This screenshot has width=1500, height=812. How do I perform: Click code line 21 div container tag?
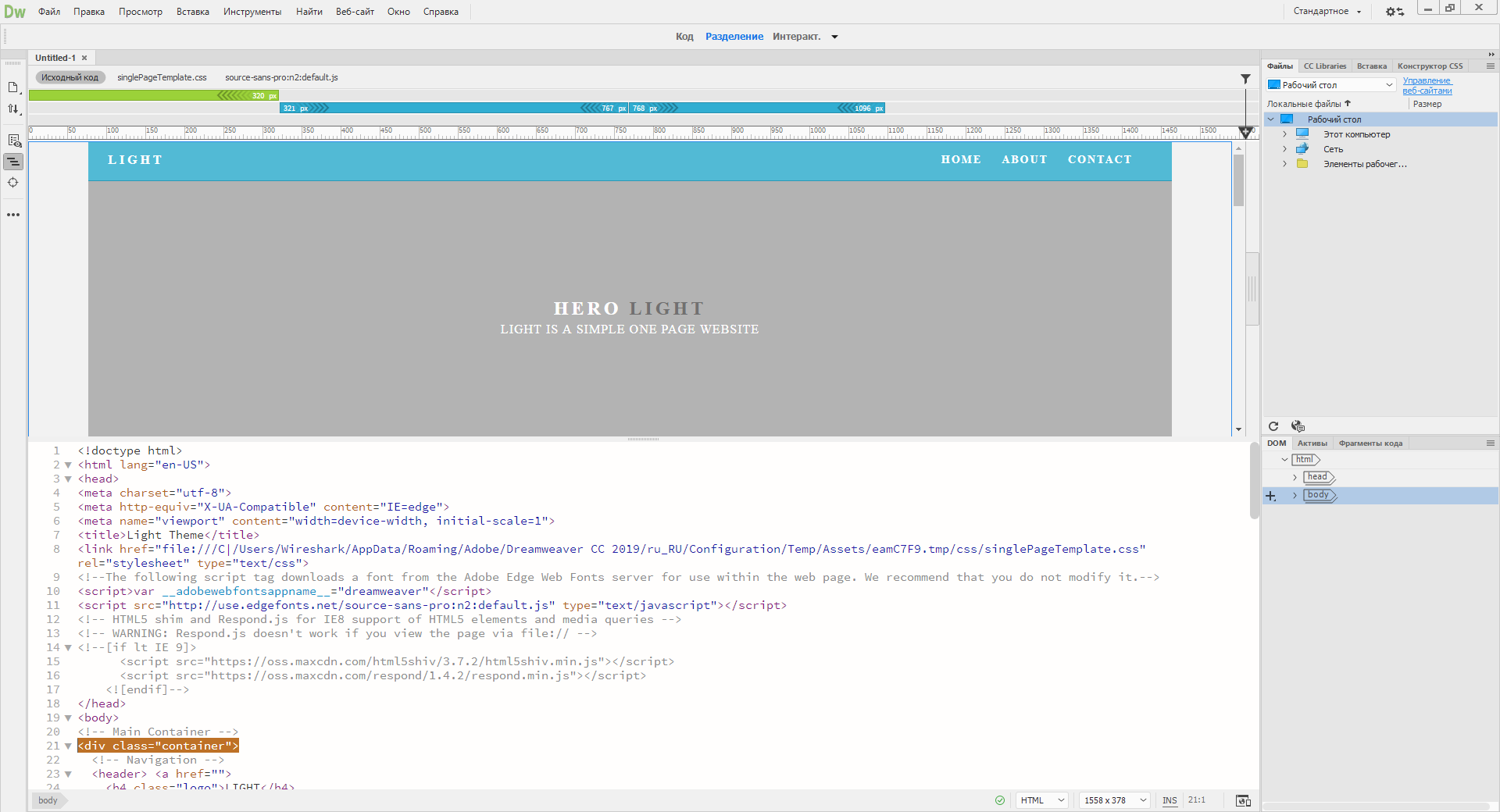pos(158,746)
